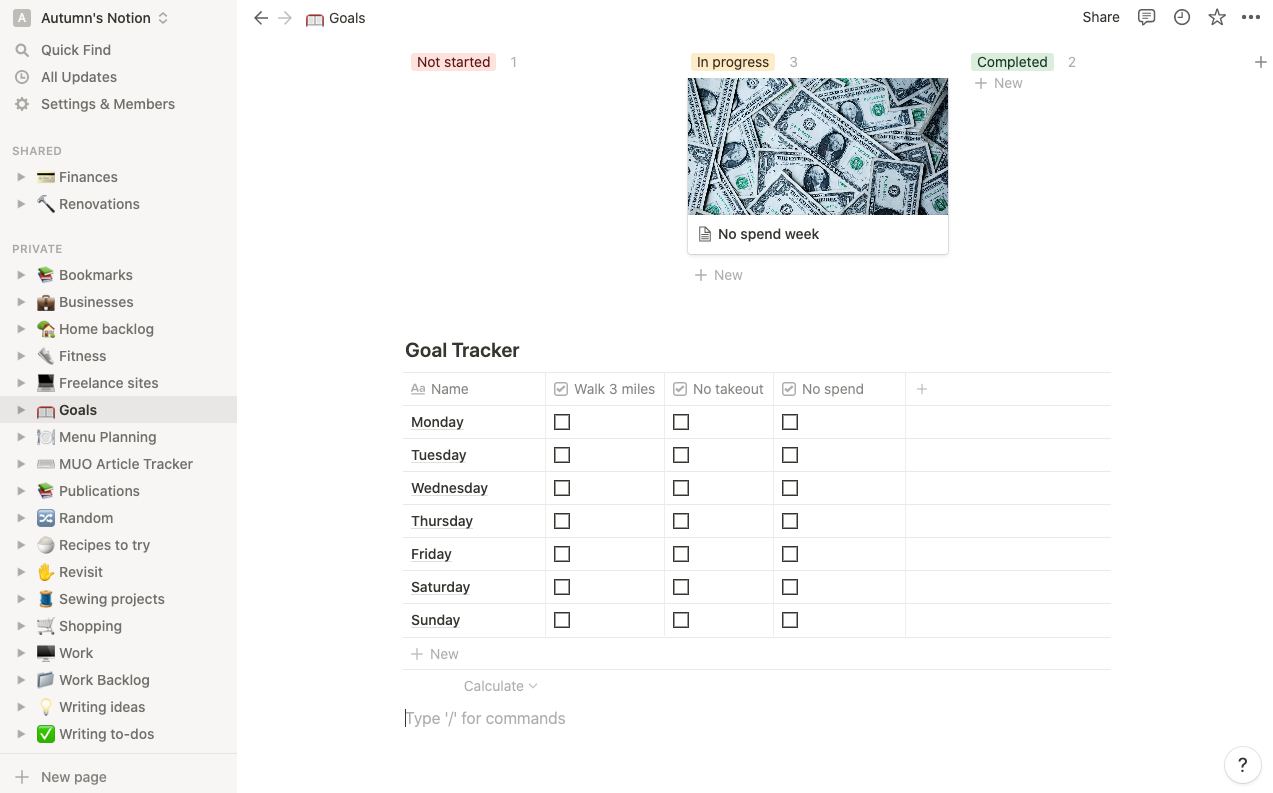1273x793 pixels.
Task: Create a New page from sidebar
Action: [x=73, y=777]
